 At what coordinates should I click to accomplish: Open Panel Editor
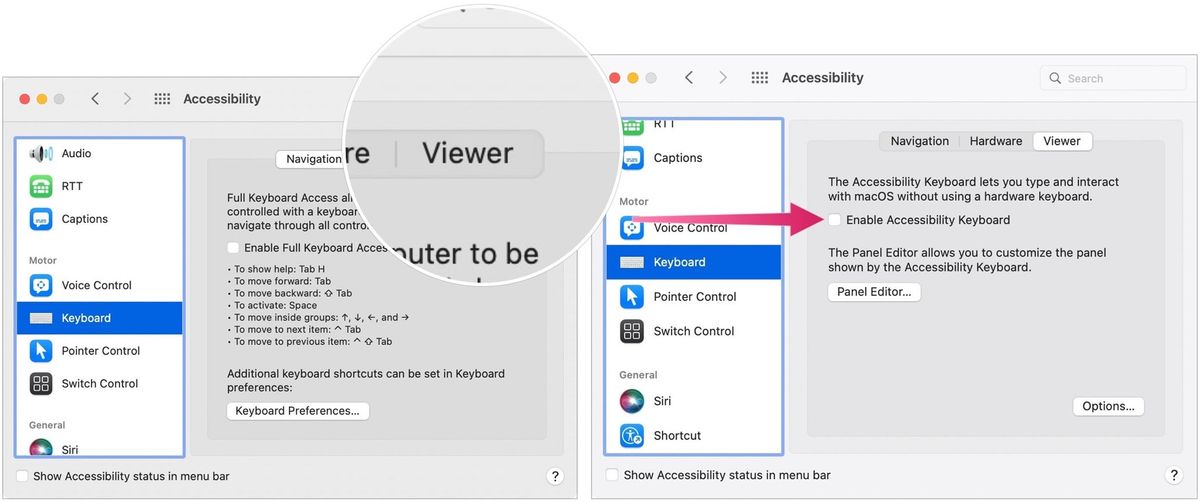874,292
